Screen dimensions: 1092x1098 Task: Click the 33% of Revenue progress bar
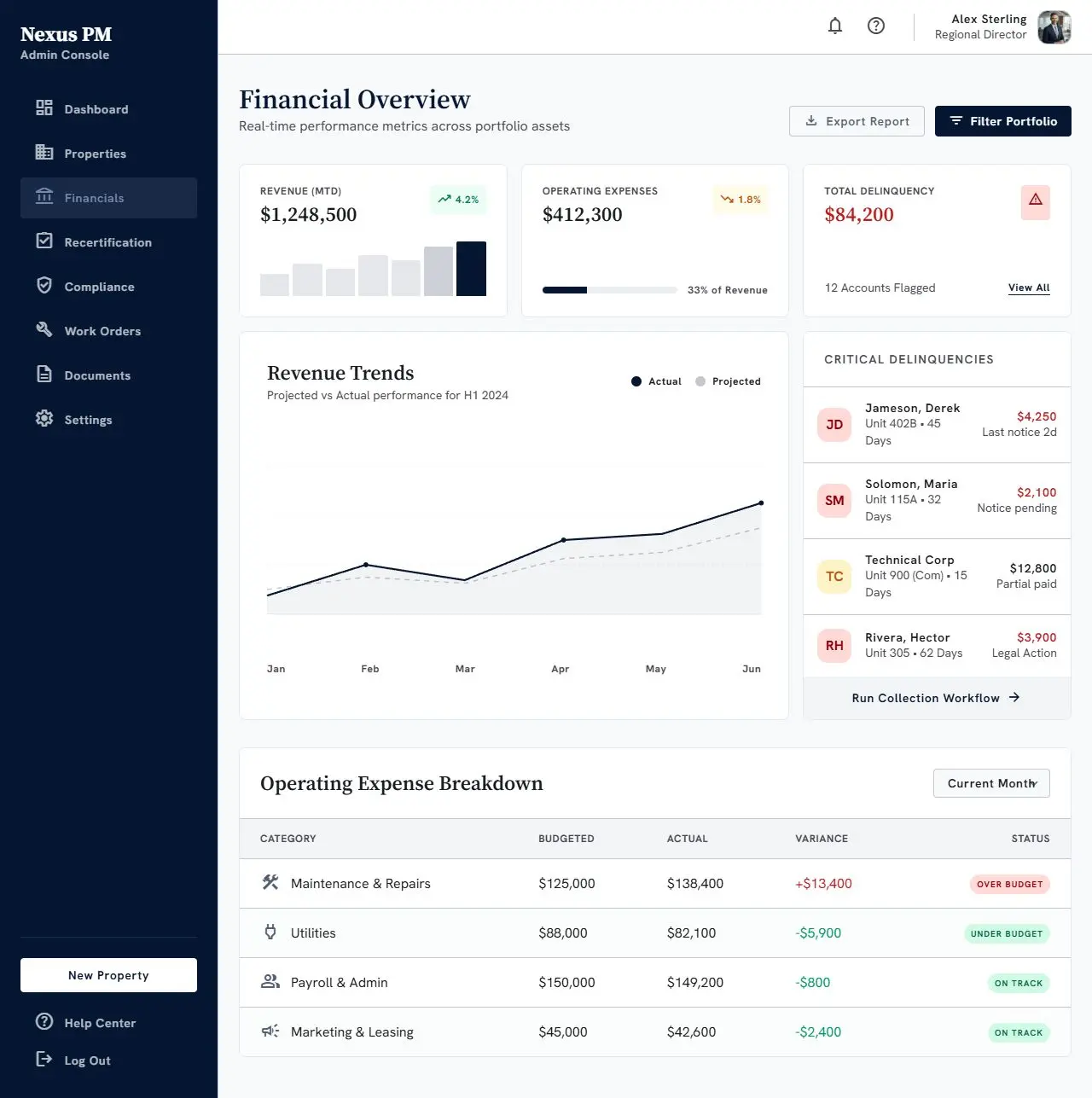[x=610, y=290]
